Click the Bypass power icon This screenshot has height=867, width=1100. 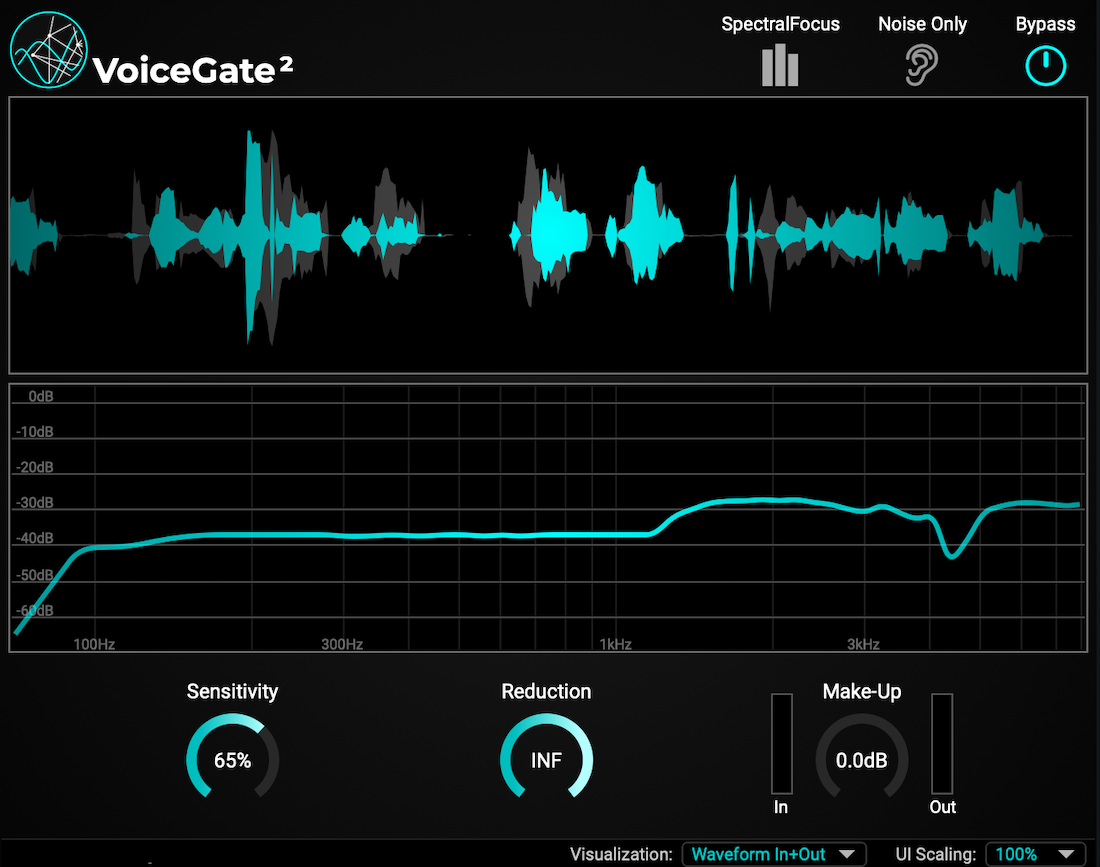(x=1045, y=65)
